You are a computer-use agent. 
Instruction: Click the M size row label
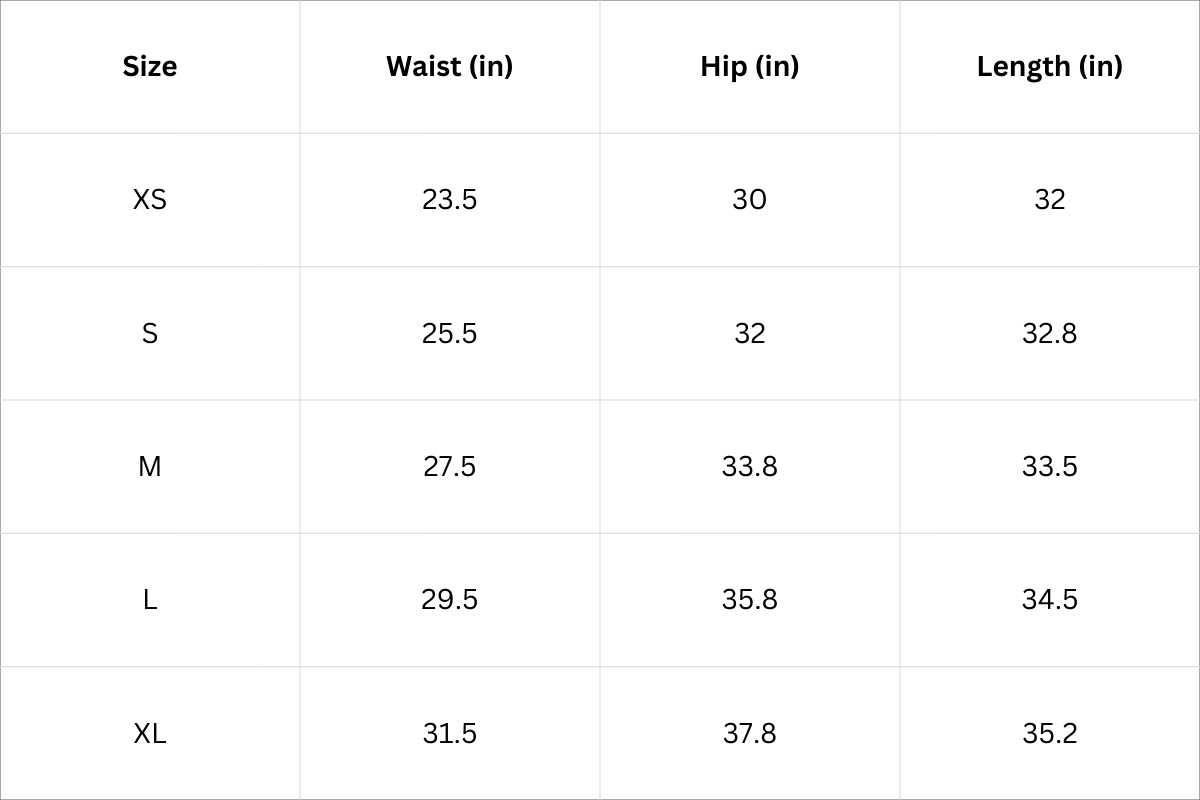point(150,466)
